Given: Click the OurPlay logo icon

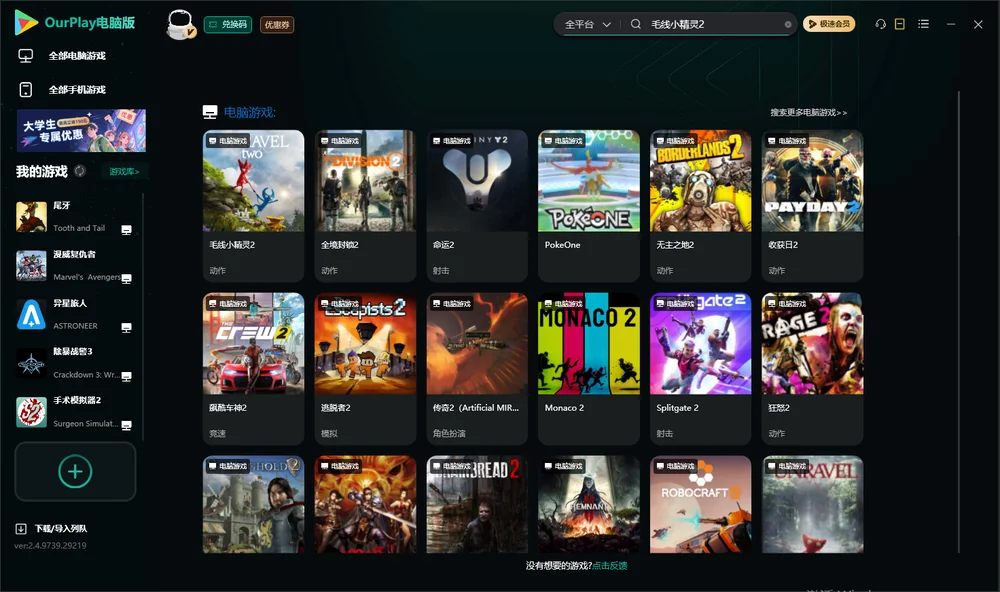Looking at the screenshot, I should point(26,23).
